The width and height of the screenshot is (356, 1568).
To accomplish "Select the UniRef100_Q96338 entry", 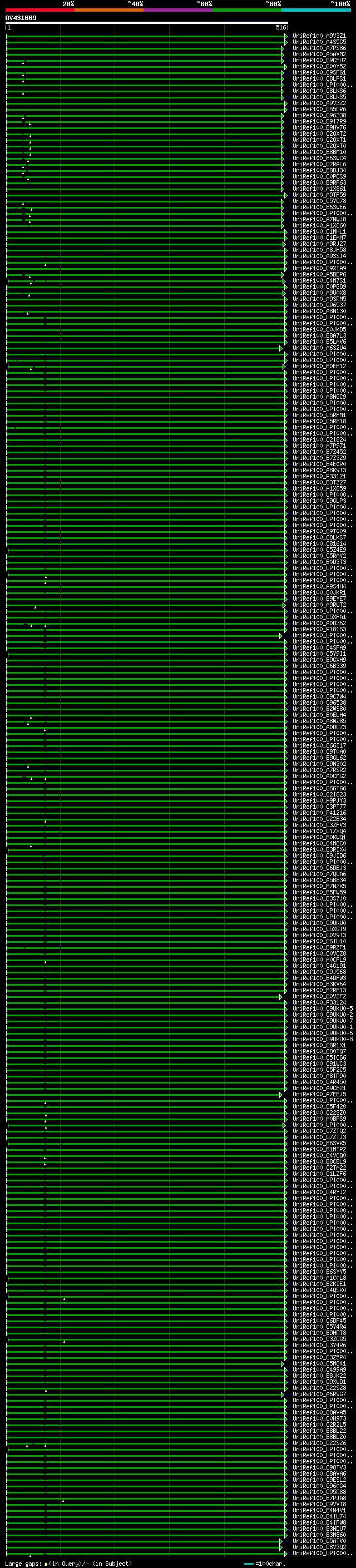I will (319, 116).
